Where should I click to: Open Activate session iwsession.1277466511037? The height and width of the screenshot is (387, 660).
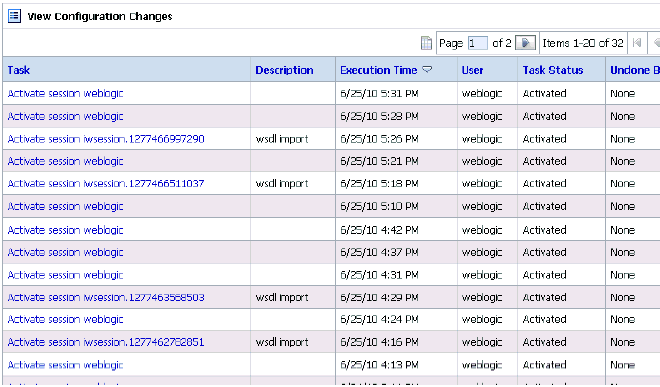pyautogui.click(x=106, y=184)
